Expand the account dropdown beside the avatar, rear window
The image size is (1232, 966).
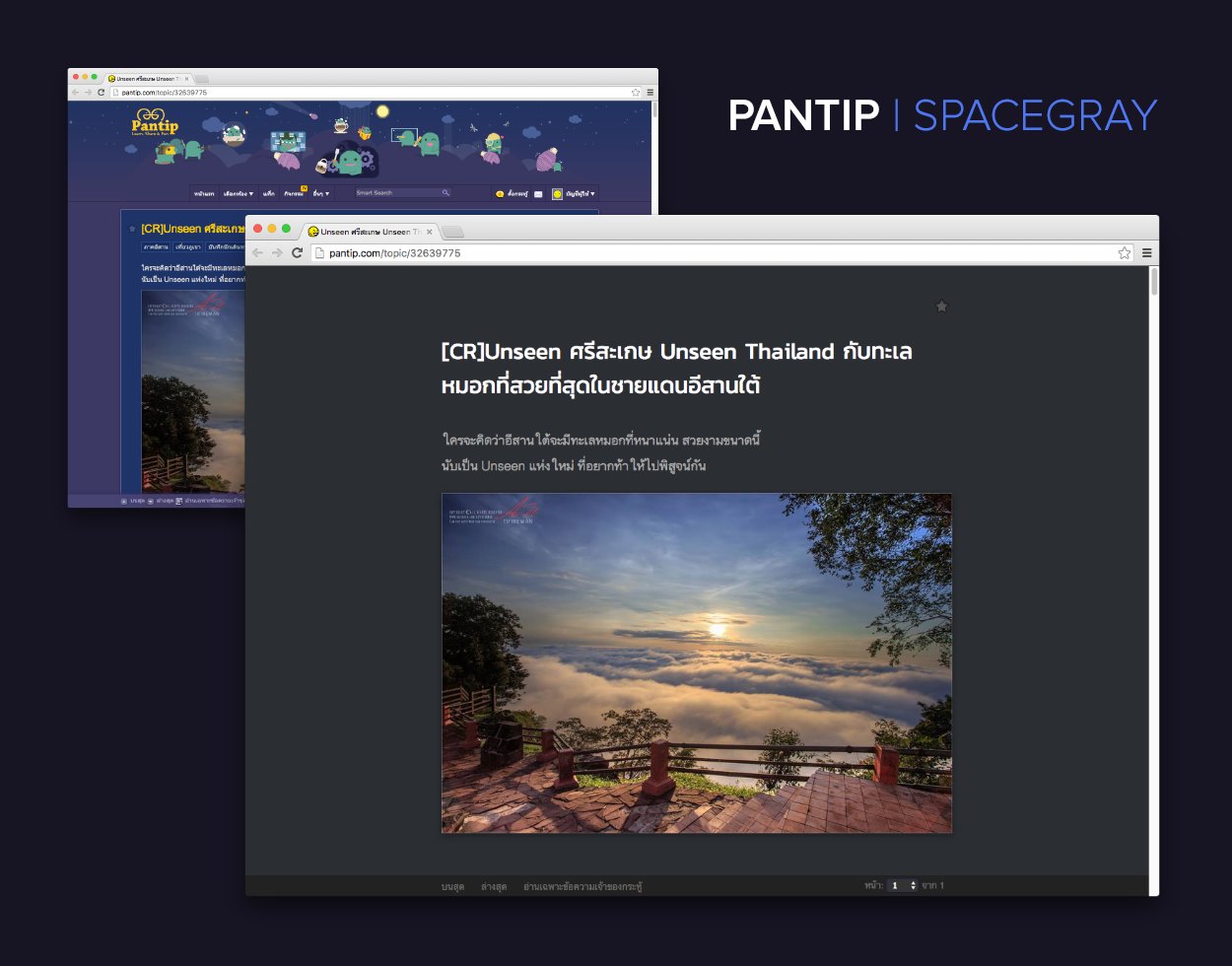tap(581, 194)
